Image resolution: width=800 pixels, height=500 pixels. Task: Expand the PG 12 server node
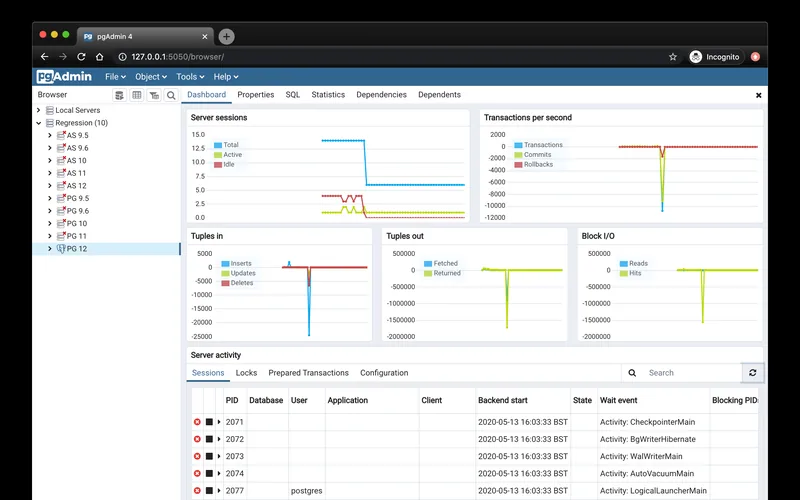(49, 248)
